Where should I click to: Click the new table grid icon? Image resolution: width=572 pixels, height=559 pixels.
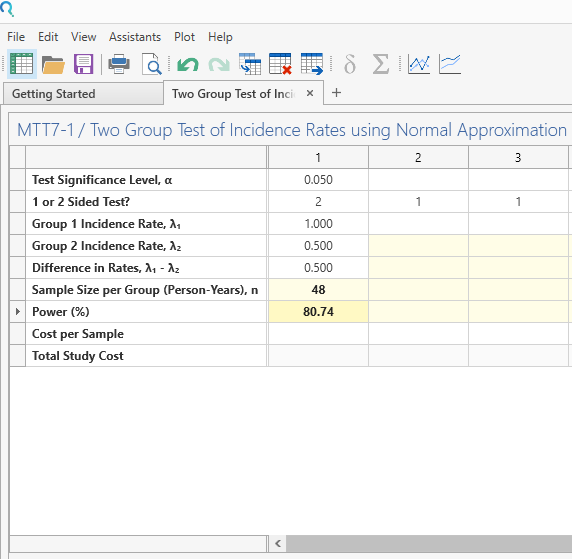click(22, 64)
